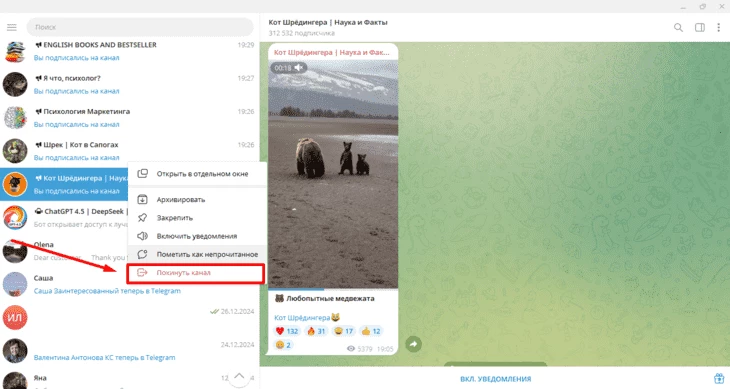Open the Психология Маркетинга channel
This screenshot has width=730, height=389.
click(x=129, y=118)
